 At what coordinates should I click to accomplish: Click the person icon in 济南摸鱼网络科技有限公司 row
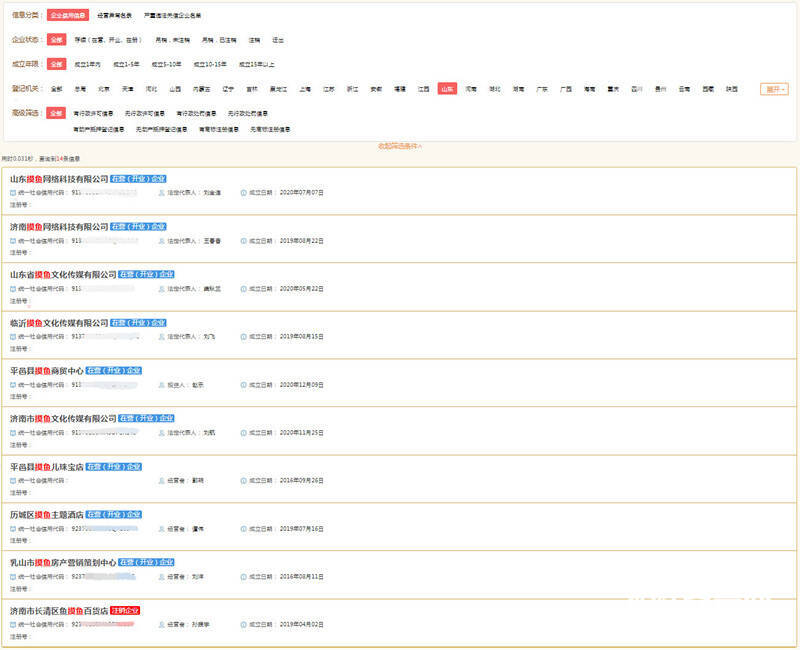click(x=162, y=240)
